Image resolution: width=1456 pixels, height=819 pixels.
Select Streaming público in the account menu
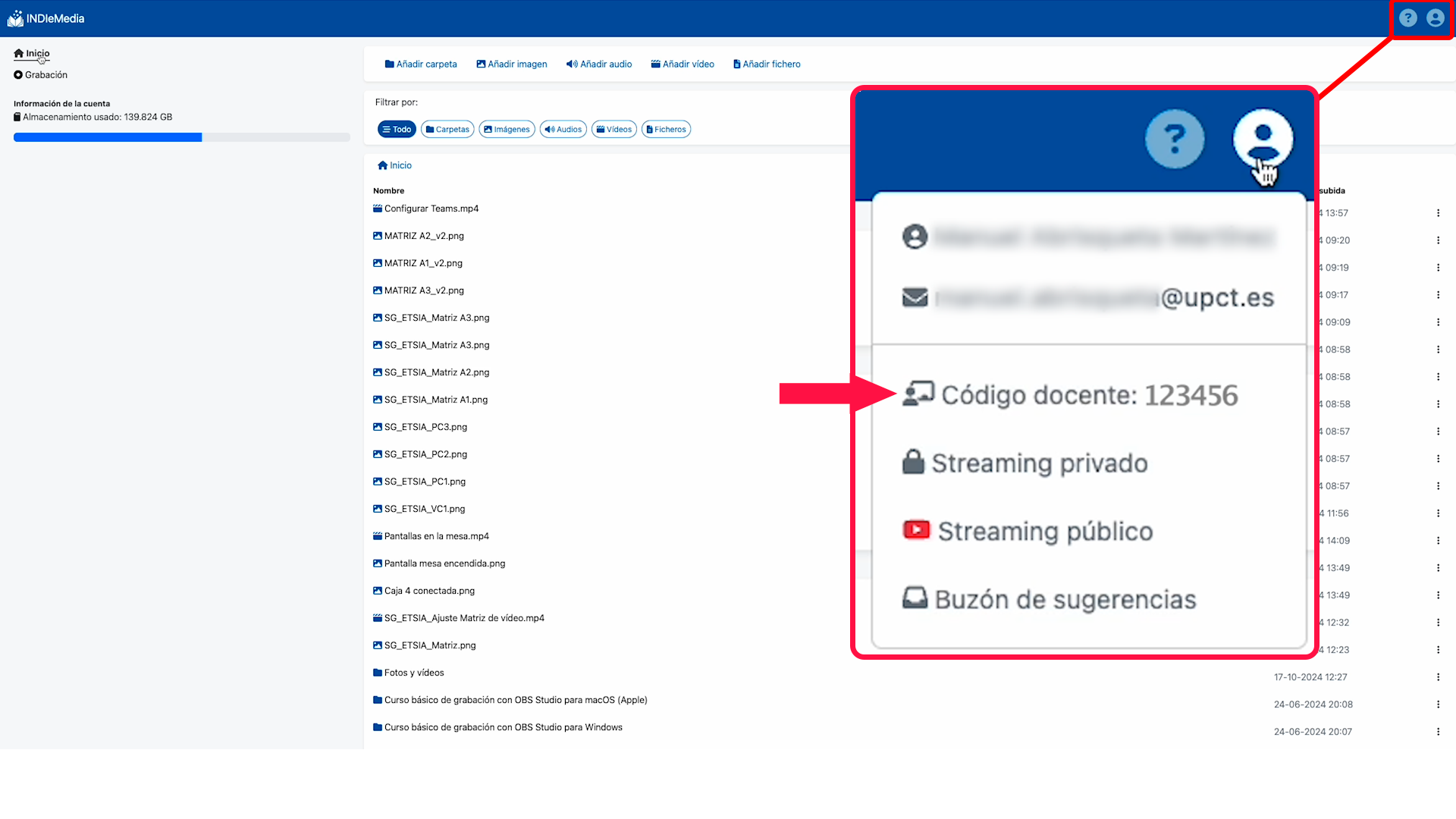point(1028,531)
